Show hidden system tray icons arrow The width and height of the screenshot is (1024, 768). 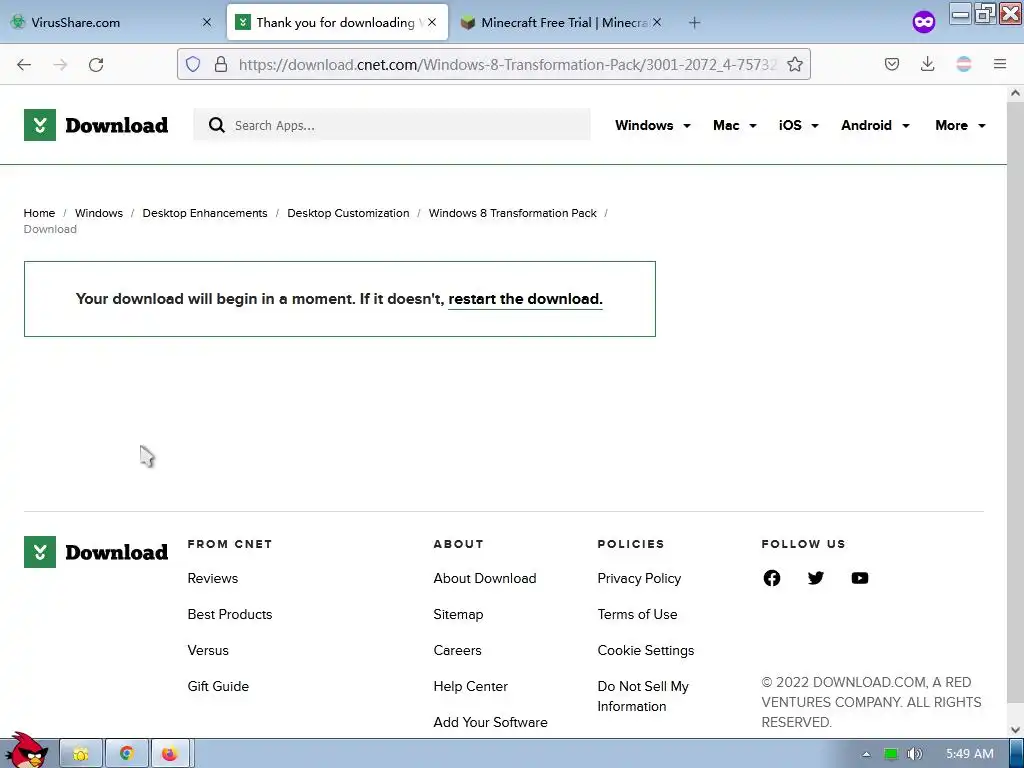[866, 754]
